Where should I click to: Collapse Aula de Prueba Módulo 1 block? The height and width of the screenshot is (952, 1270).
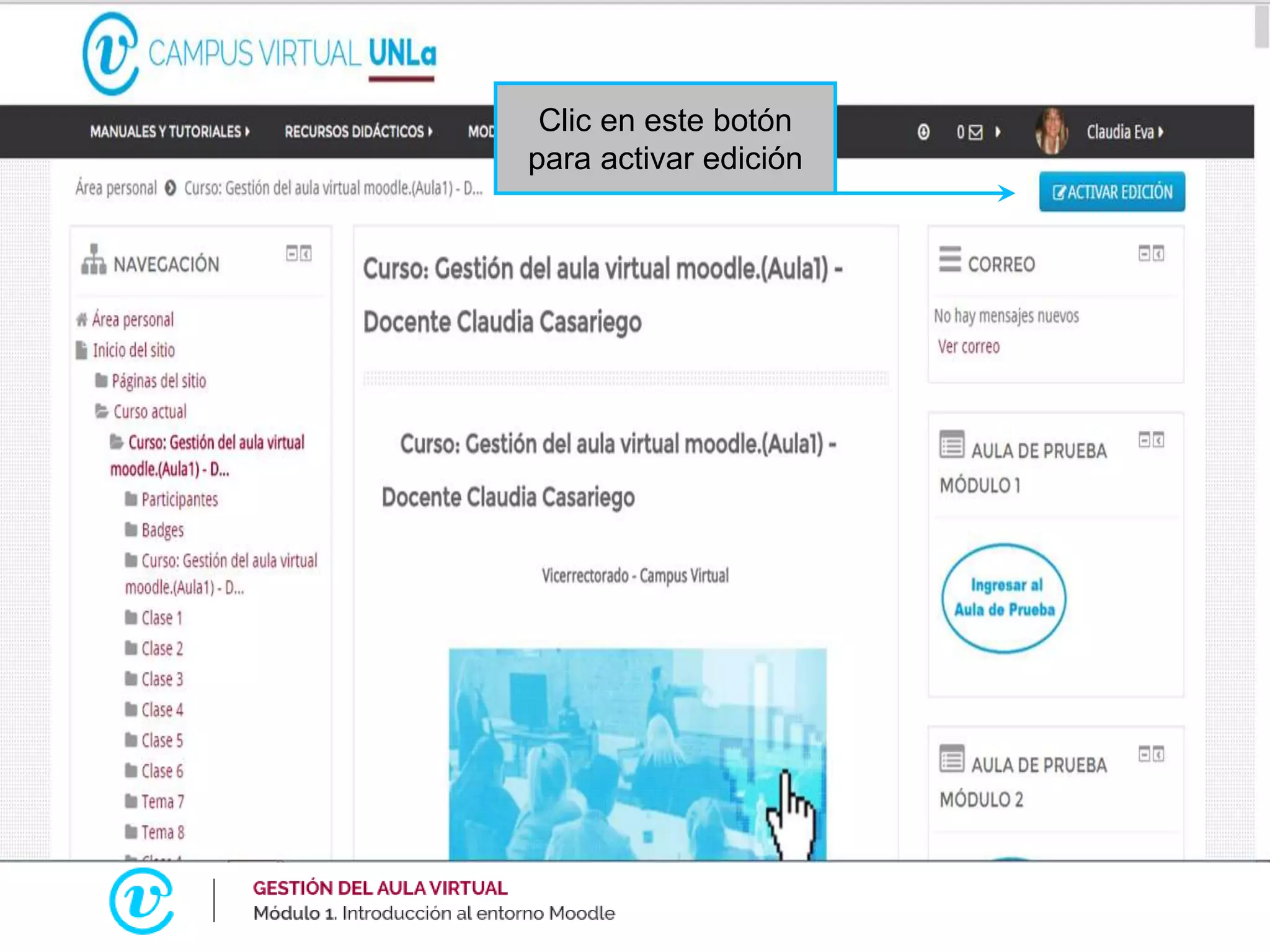coord(1144,439)
